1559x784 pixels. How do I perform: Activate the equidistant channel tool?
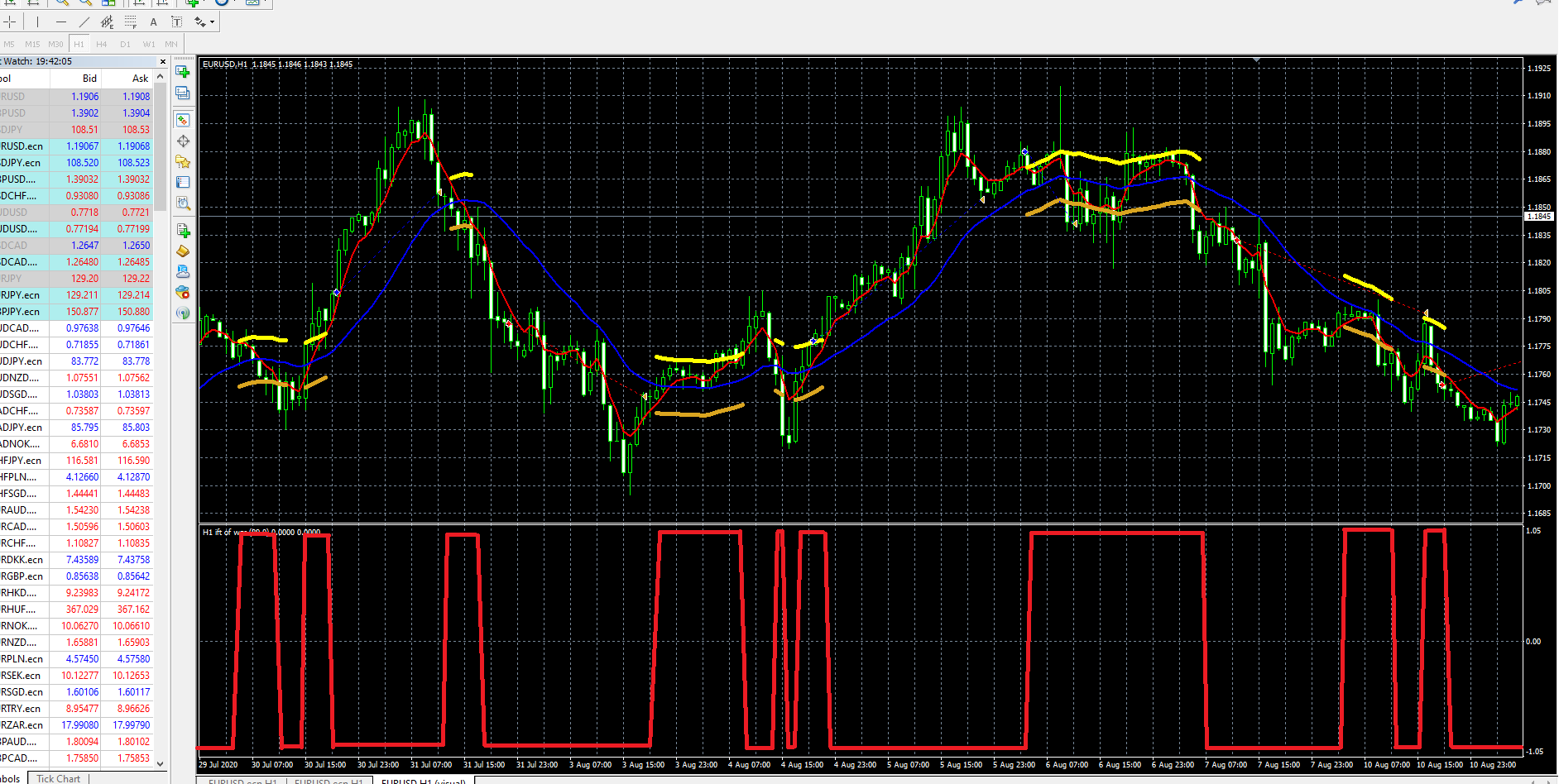coord(107,22)
